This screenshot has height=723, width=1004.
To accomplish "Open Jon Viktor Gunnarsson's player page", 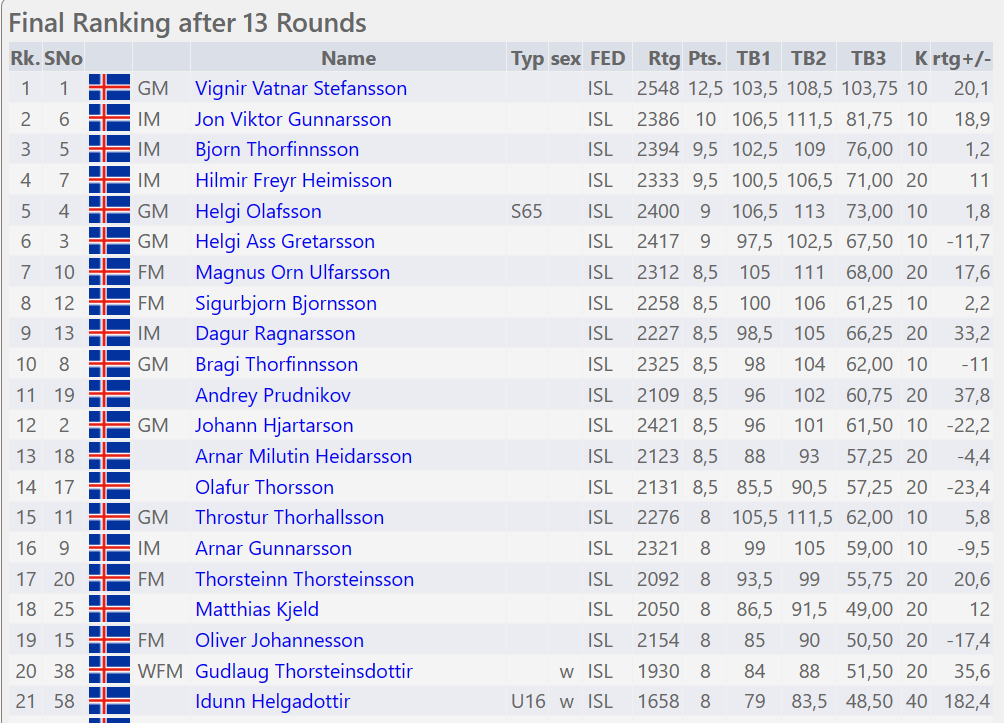I will [293, 120].
